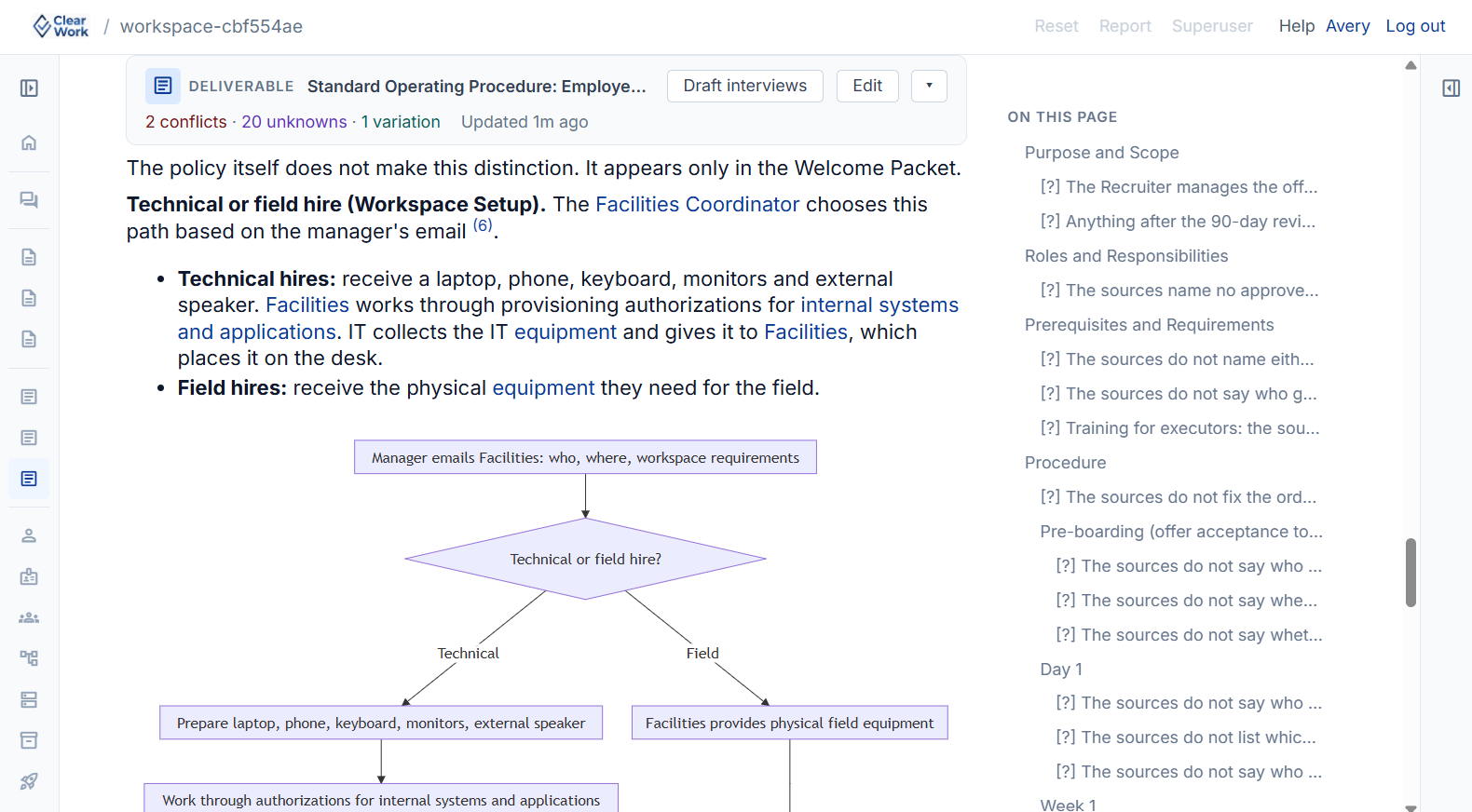Open the single person icon in sidebar

tap(29, 535)
